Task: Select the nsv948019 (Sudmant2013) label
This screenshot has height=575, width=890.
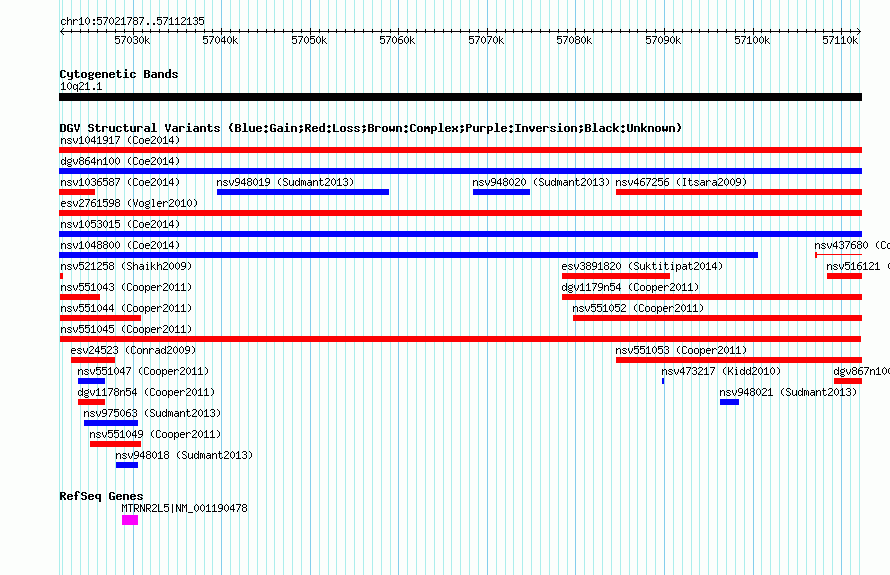Action: tap(285, 182)
